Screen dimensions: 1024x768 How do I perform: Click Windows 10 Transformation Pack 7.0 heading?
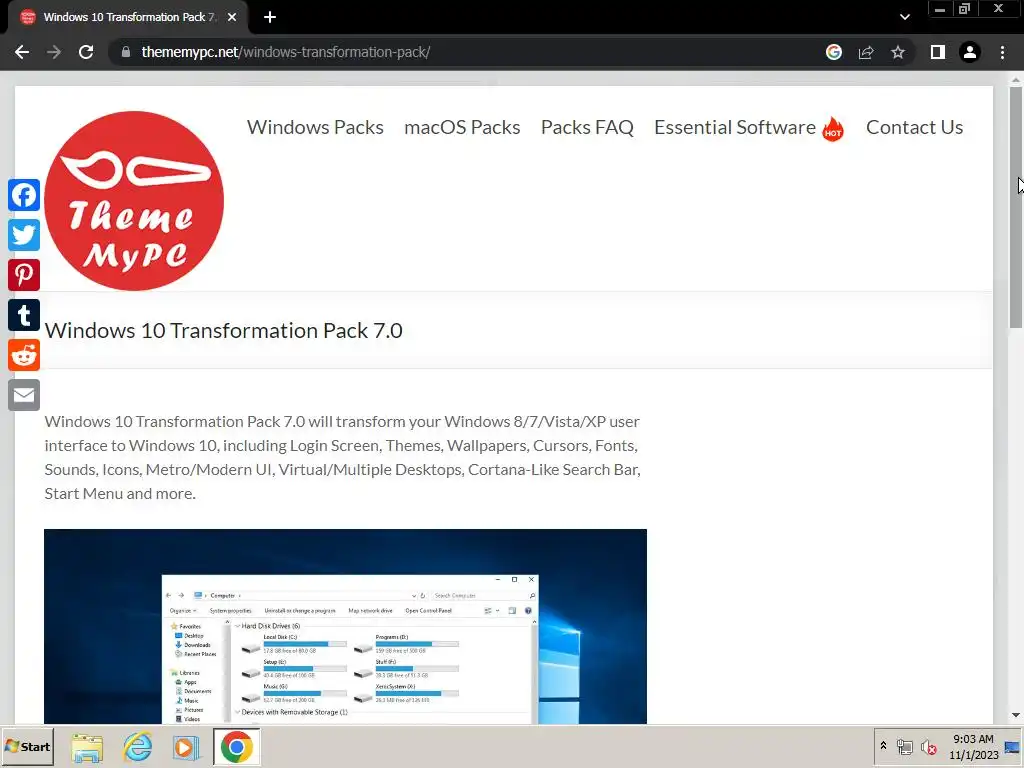[223, 330]
